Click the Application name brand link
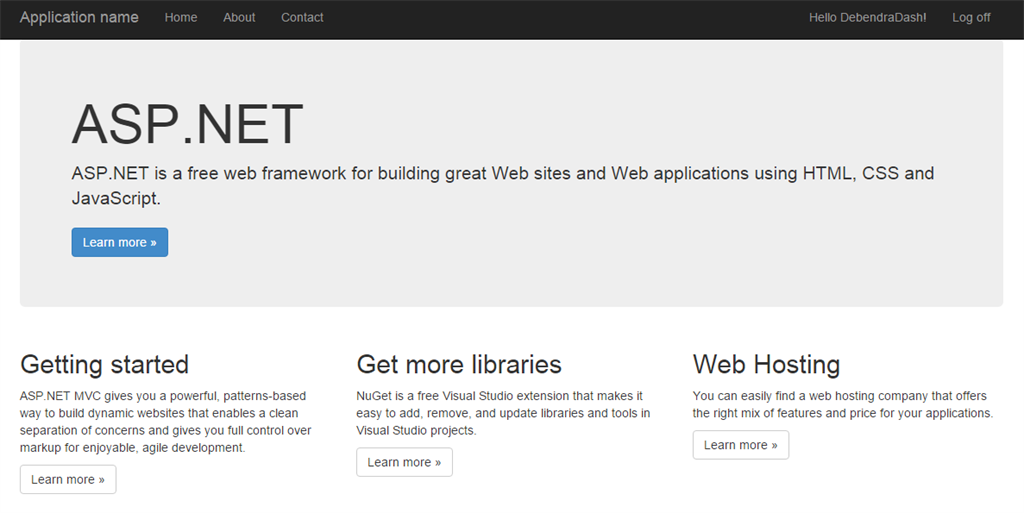The height and width of the screenshot is (513, 1024). click(x=79, y=18)
